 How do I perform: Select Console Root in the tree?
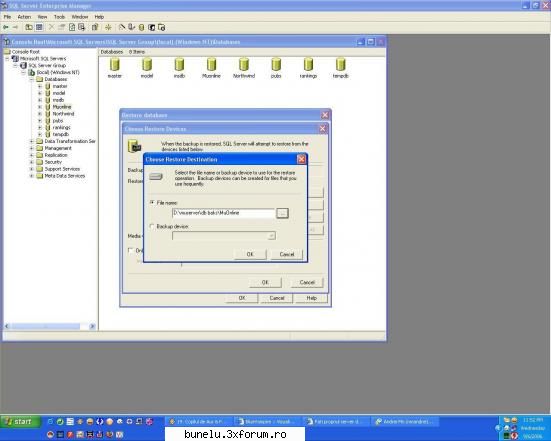coord(25,52)
